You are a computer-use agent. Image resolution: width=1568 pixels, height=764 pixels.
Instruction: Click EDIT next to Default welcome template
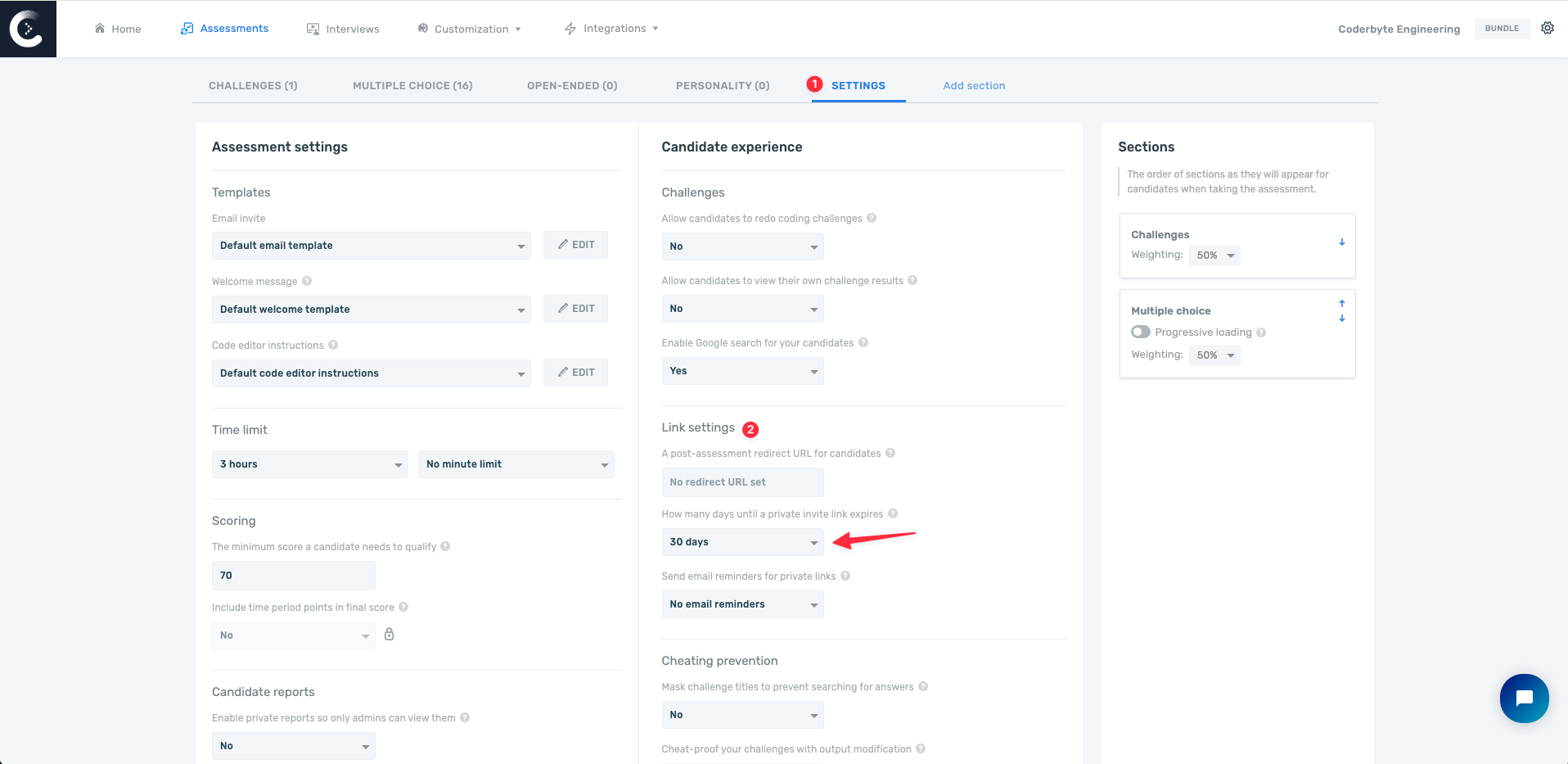tap(575, 309)
